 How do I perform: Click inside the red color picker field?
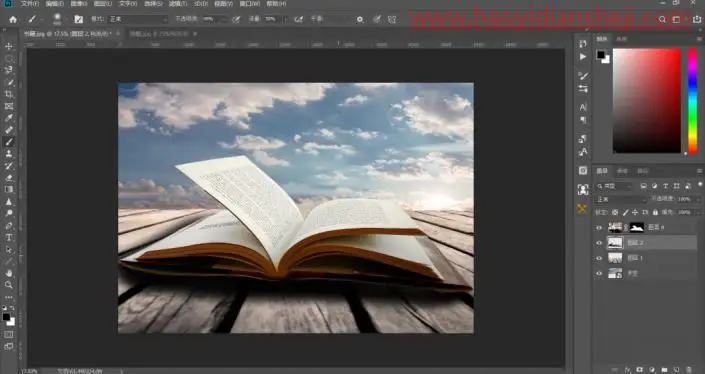(x=647, y=101)
